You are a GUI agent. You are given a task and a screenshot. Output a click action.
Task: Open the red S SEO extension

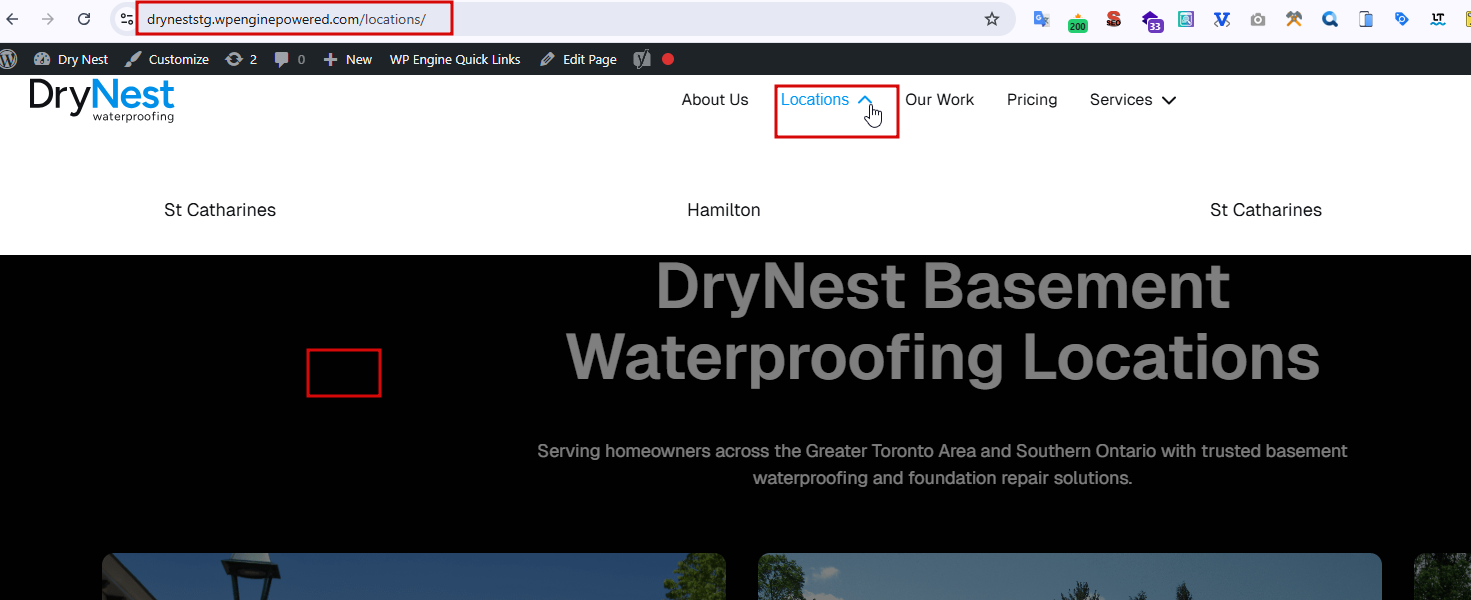[1113, 19]
